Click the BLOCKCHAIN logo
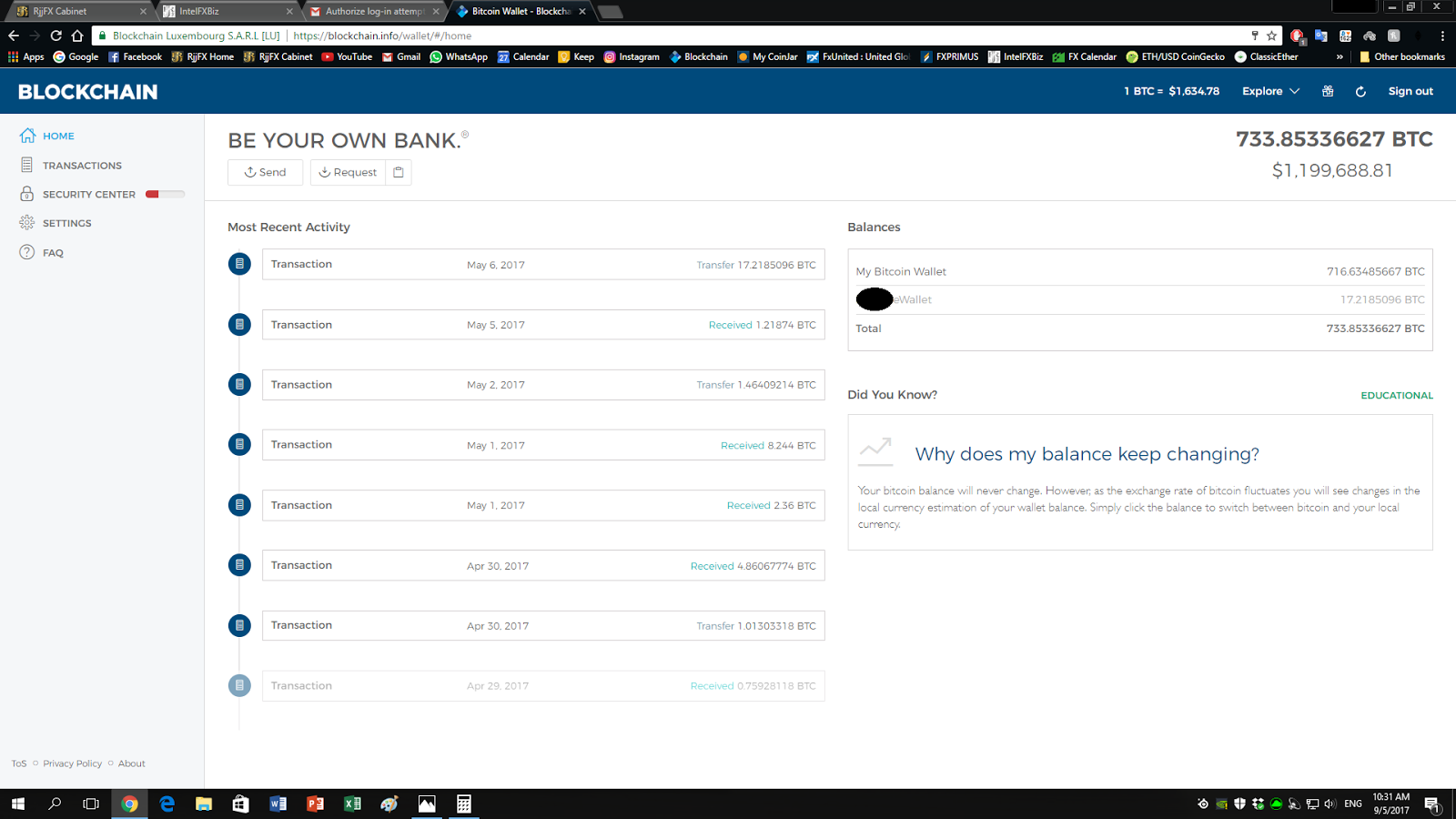This screenshot has width=1456, height=819. pos(87,92)
